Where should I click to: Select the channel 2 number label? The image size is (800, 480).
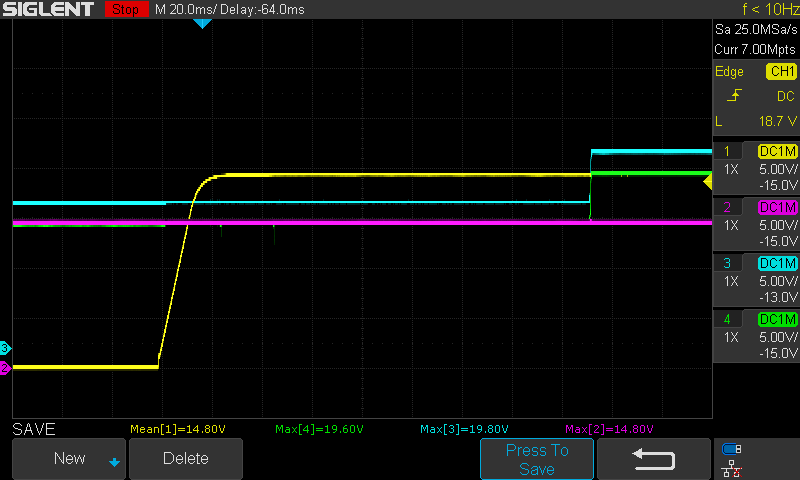point(727,207)
